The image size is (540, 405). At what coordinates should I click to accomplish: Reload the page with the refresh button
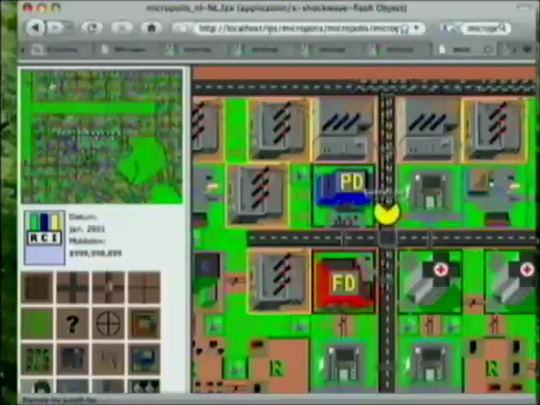[91, 28]
